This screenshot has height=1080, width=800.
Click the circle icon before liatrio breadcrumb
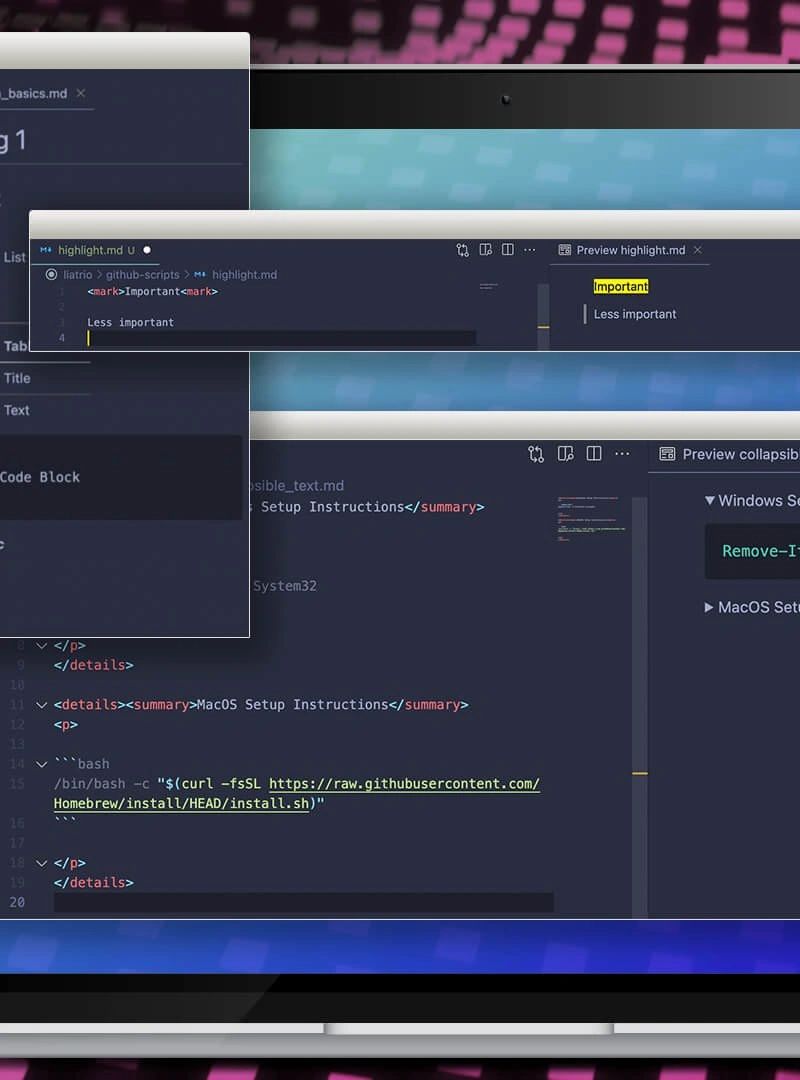tap(51, 275)
